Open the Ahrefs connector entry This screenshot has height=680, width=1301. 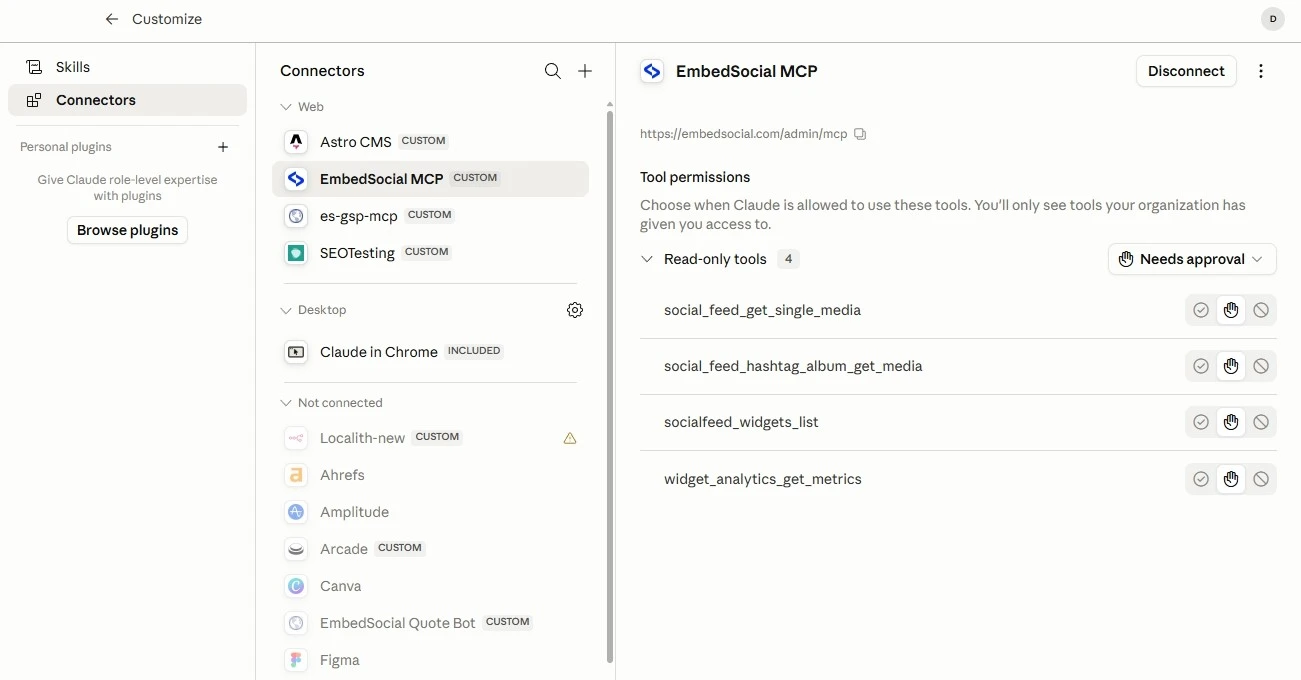coord(430,475)
